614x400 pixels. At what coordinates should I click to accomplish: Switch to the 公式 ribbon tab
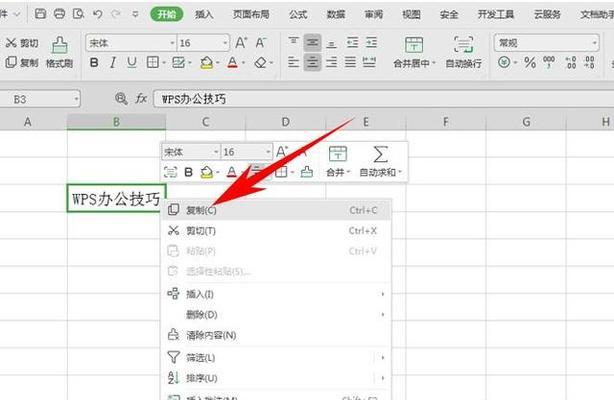pyautogui.click(x=298, y=14)
